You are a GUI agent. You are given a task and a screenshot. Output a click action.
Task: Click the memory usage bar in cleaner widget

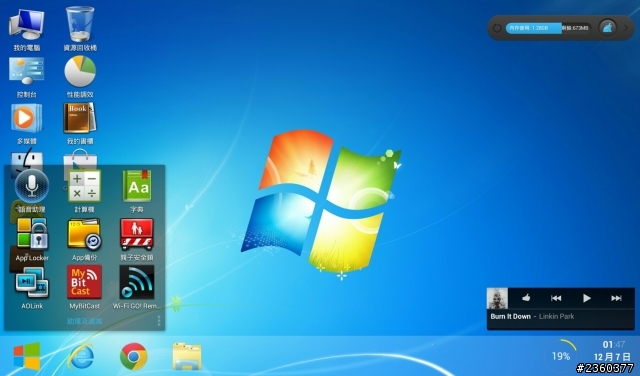coord(549,28)
